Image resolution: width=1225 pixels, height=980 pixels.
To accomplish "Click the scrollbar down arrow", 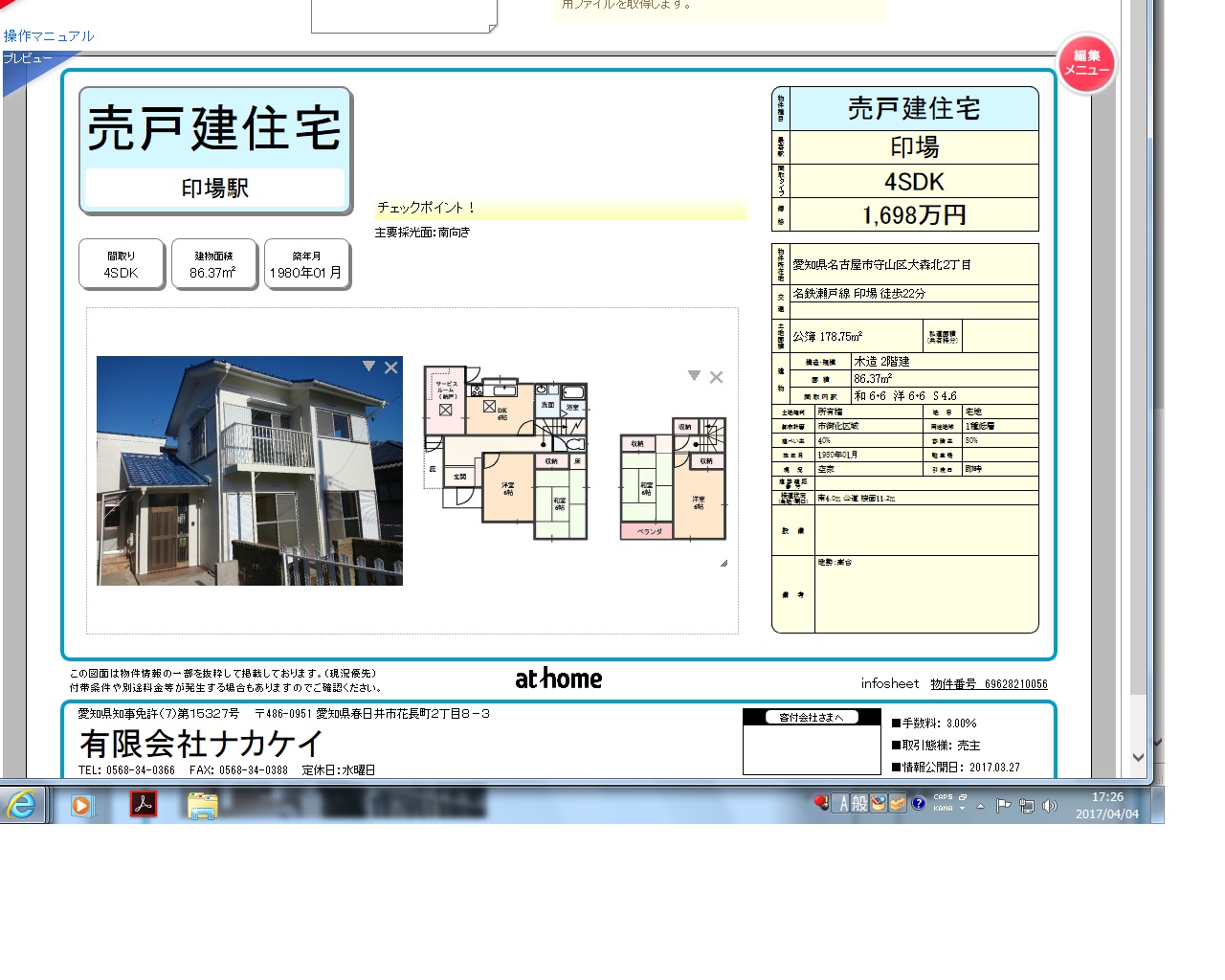I will click(1138, 757).
